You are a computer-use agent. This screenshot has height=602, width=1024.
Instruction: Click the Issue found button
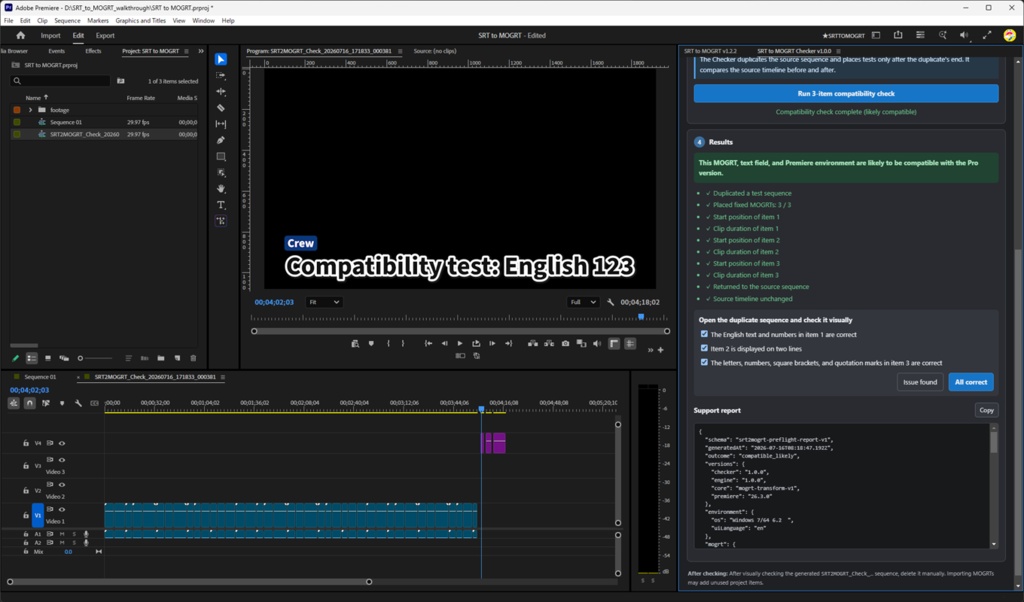[x=920, y=382]
